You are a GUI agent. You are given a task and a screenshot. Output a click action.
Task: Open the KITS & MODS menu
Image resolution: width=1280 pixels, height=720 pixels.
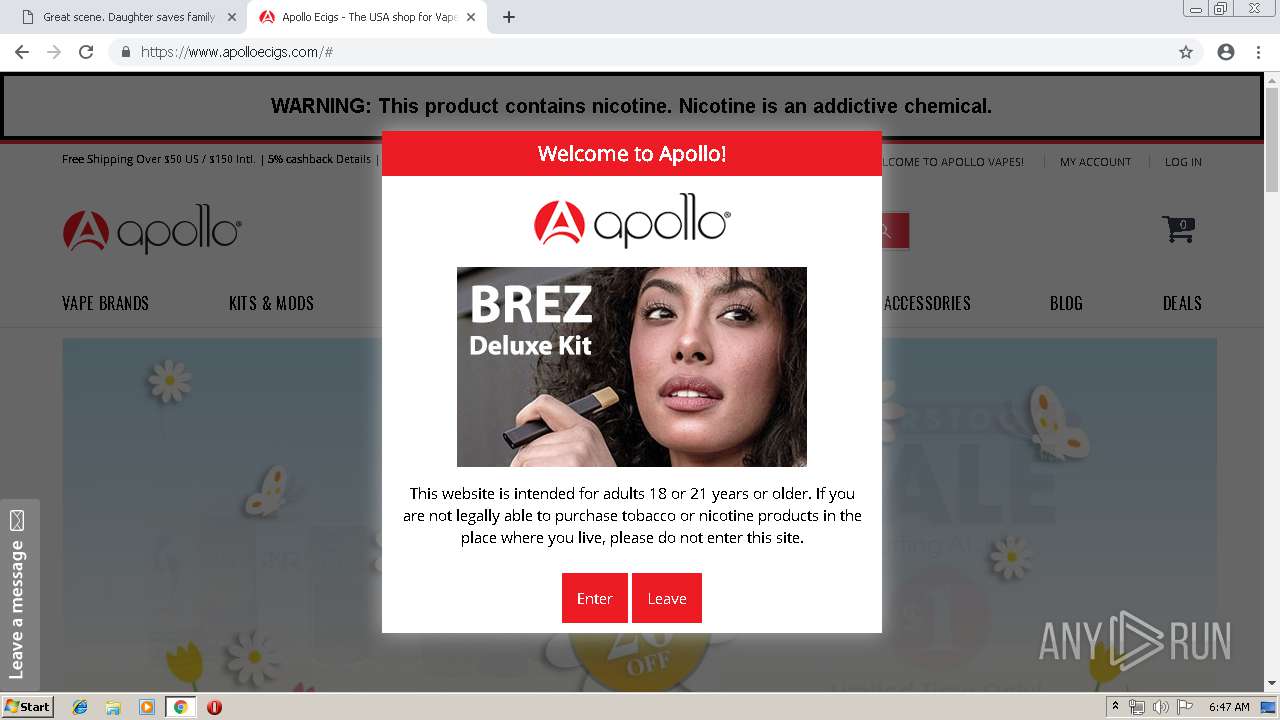tap(271, 303)
